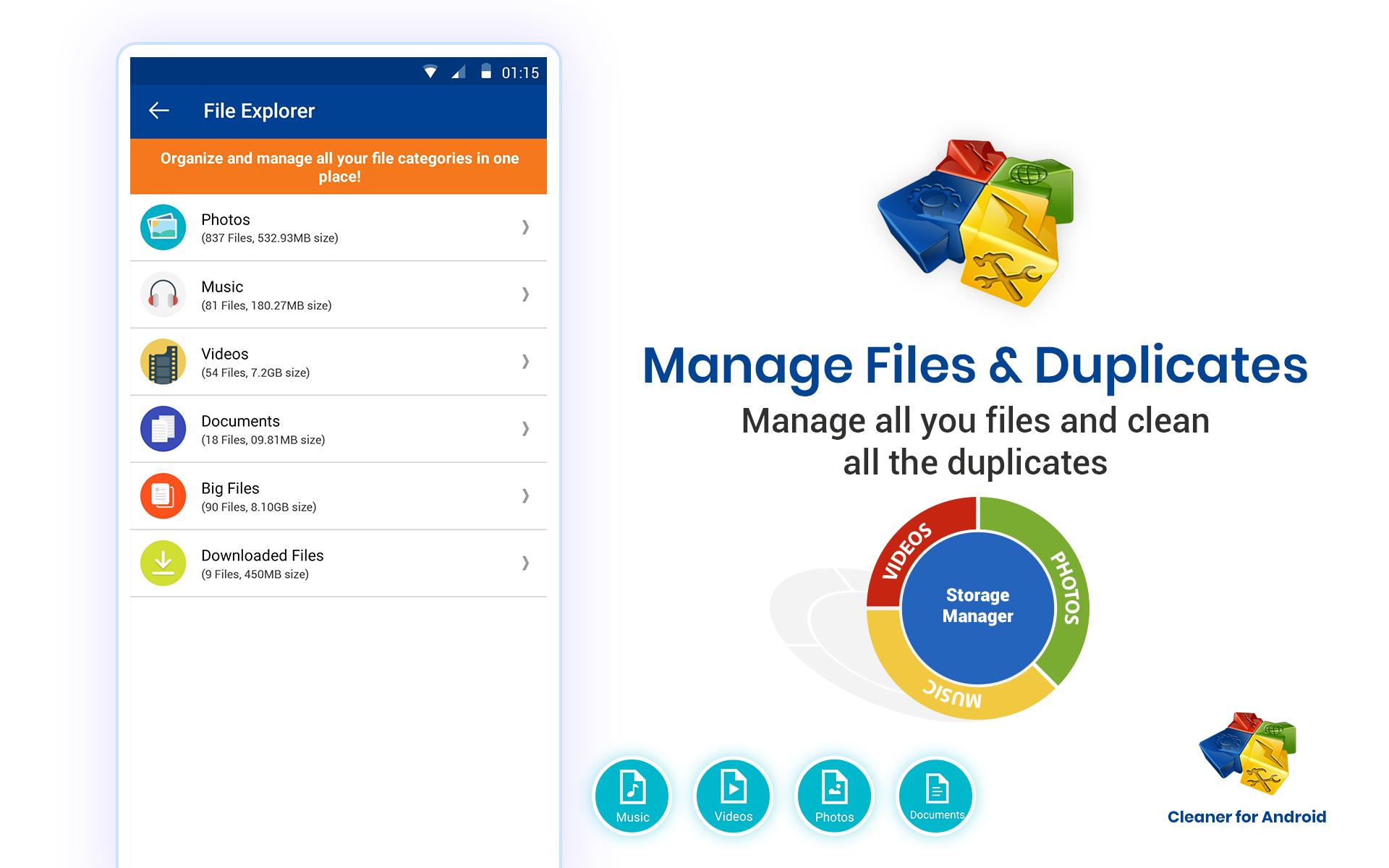This screenshot has height=868, width=1389.
Task: Open the Videos film strip icon
Action: tap(163, 362)
